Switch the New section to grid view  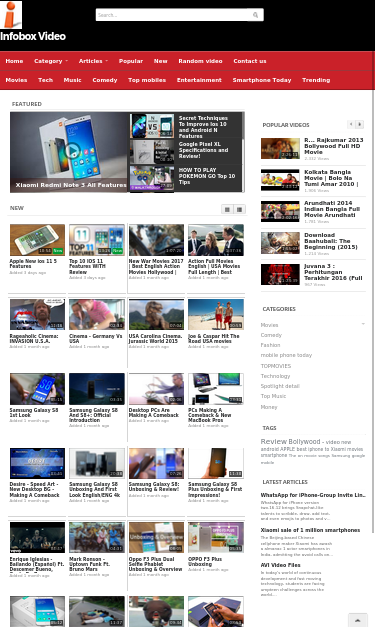(227, 209)
